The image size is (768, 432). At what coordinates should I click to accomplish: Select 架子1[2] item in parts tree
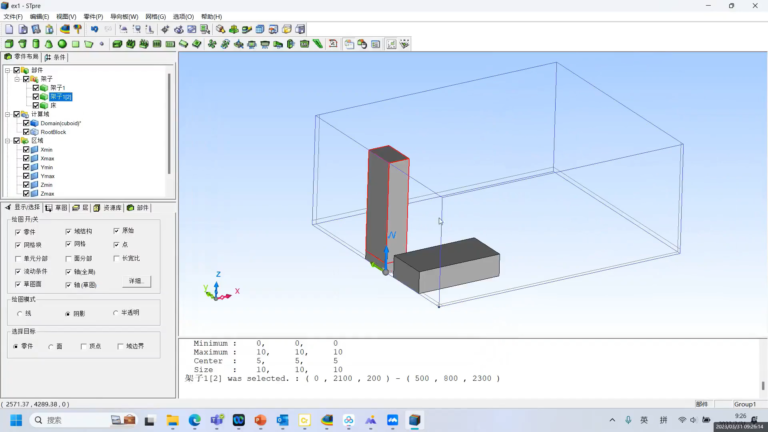coord(61,96)
